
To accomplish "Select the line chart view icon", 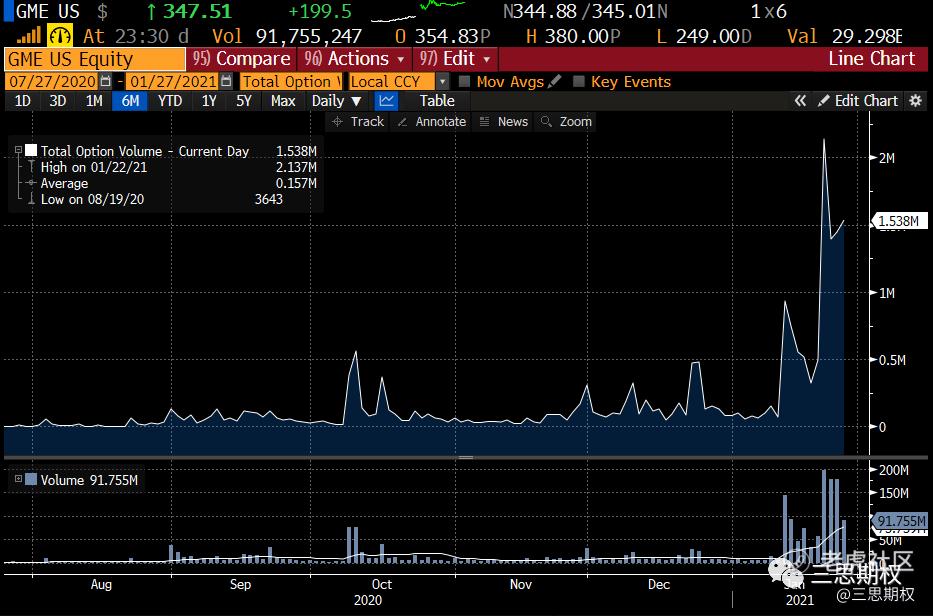I will [387, 101].
